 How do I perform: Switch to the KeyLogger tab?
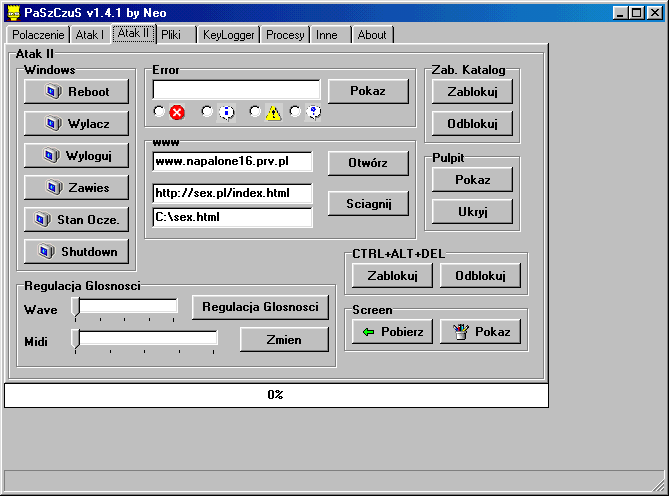pyautogui.click(x=227, y=35)
